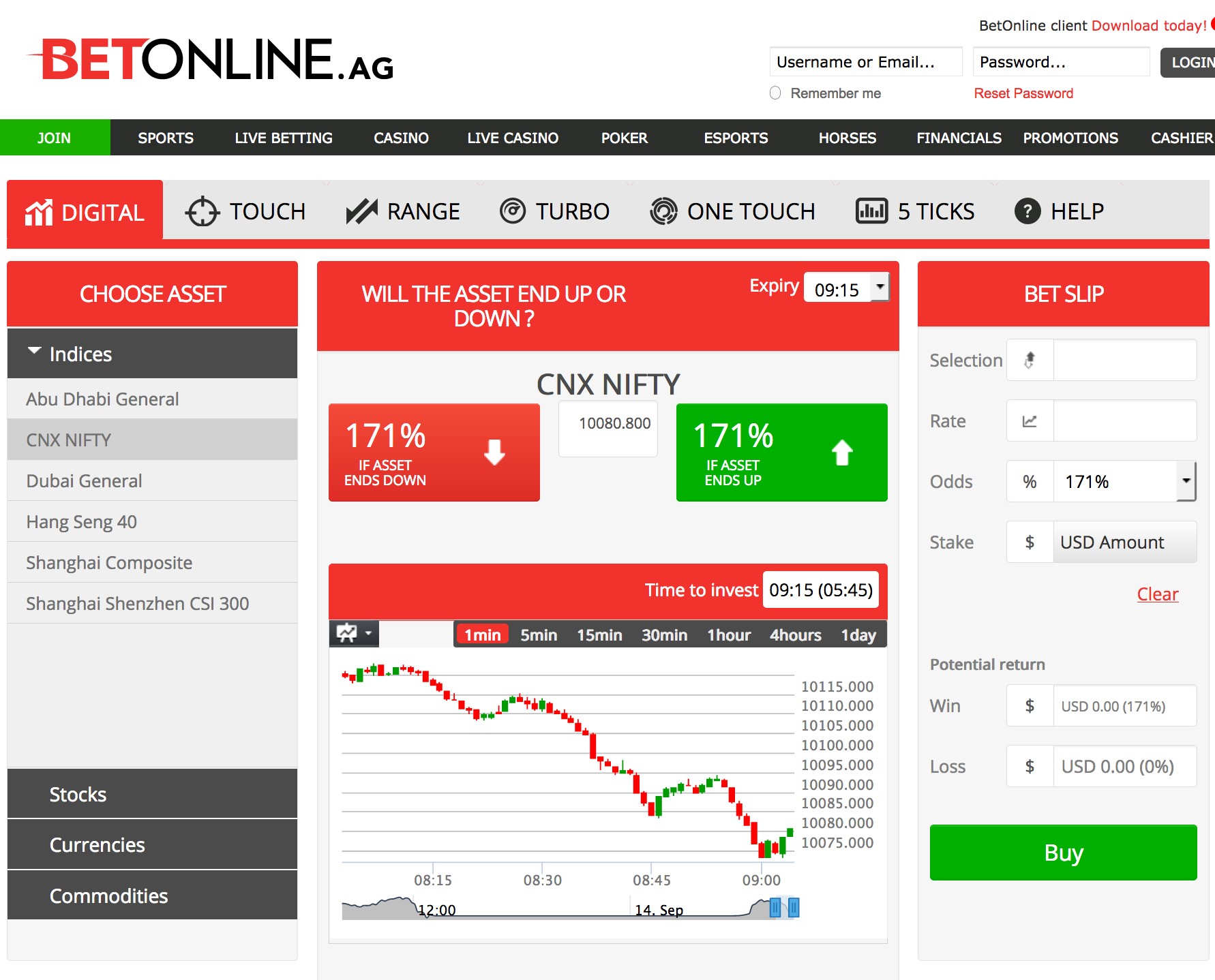This screenshot has width=1215, height=980.
Task: Click the Login button
Action: pos(1188,62)
